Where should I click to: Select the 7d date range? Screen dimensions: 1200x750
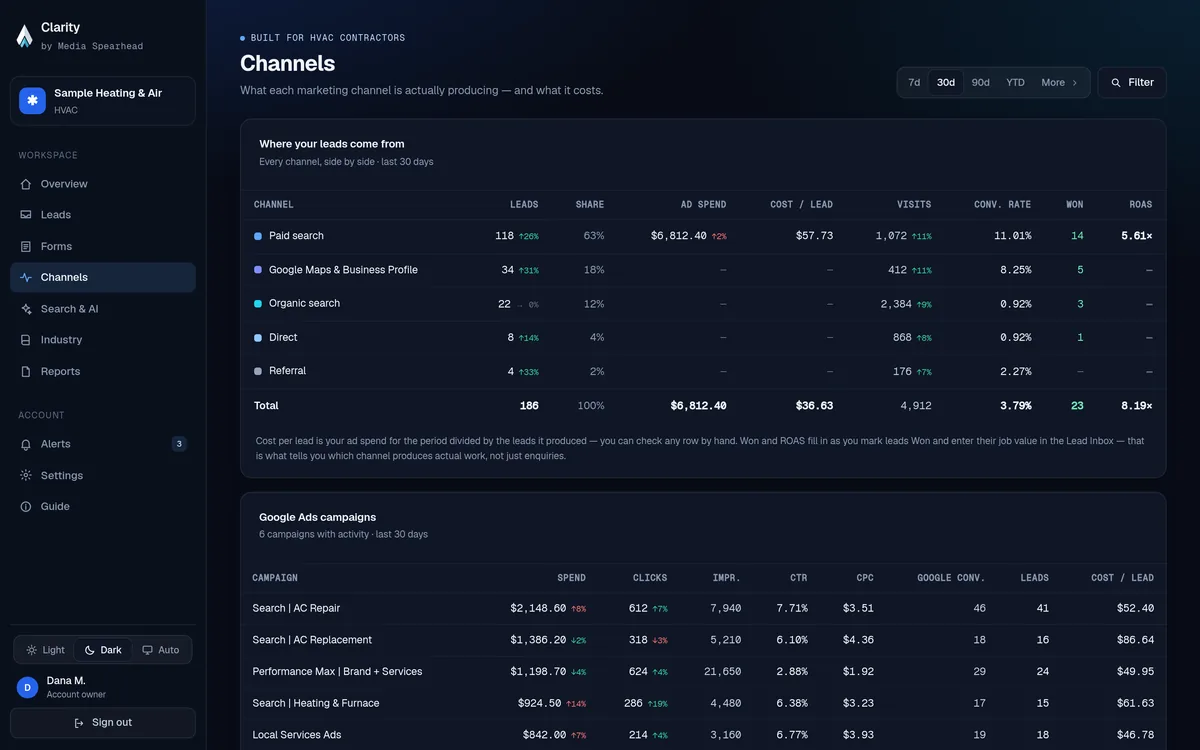(x=914, y=83)
